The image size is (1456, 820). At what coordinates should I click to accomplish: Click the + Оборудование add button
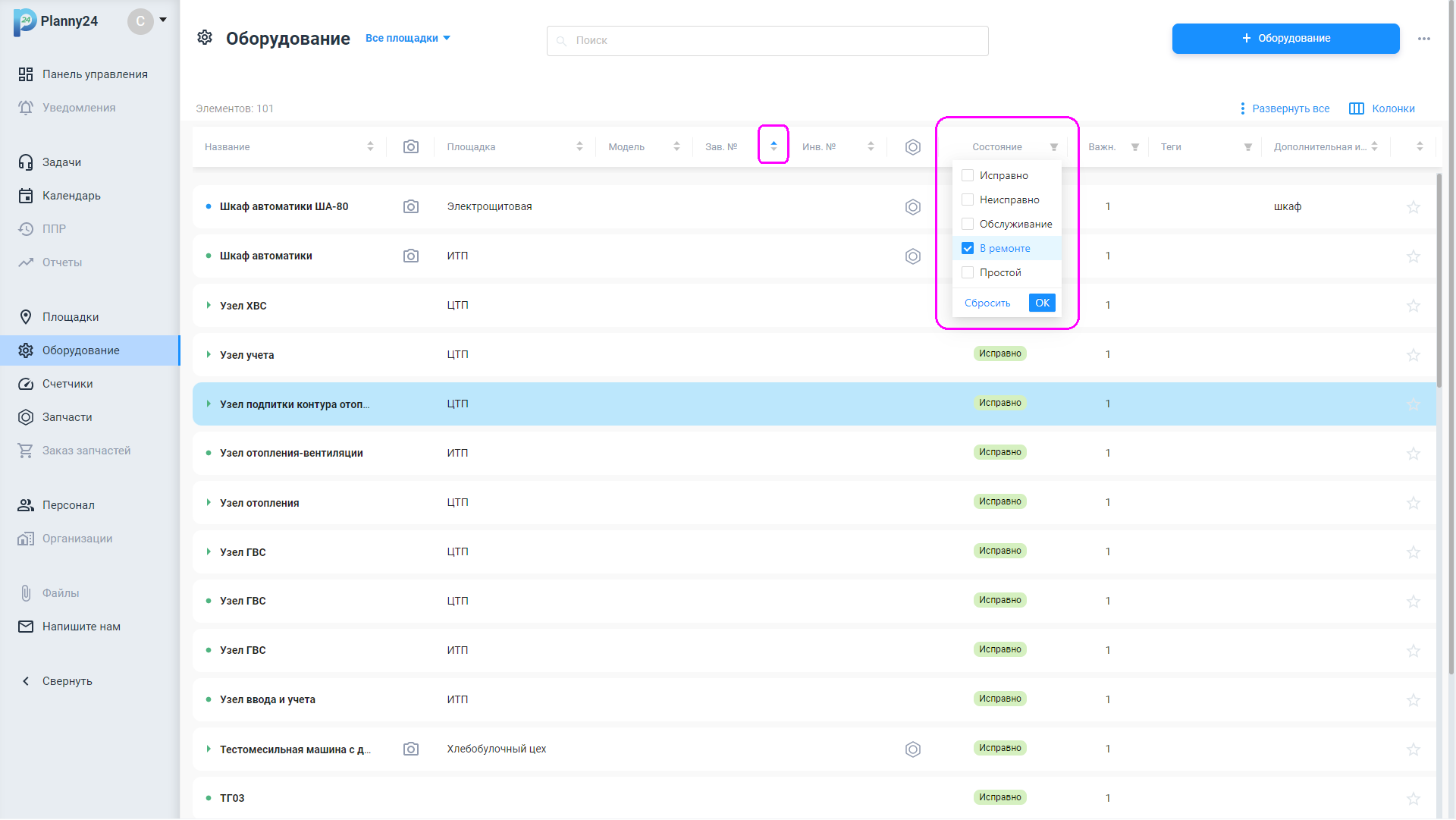point(1285,38)
